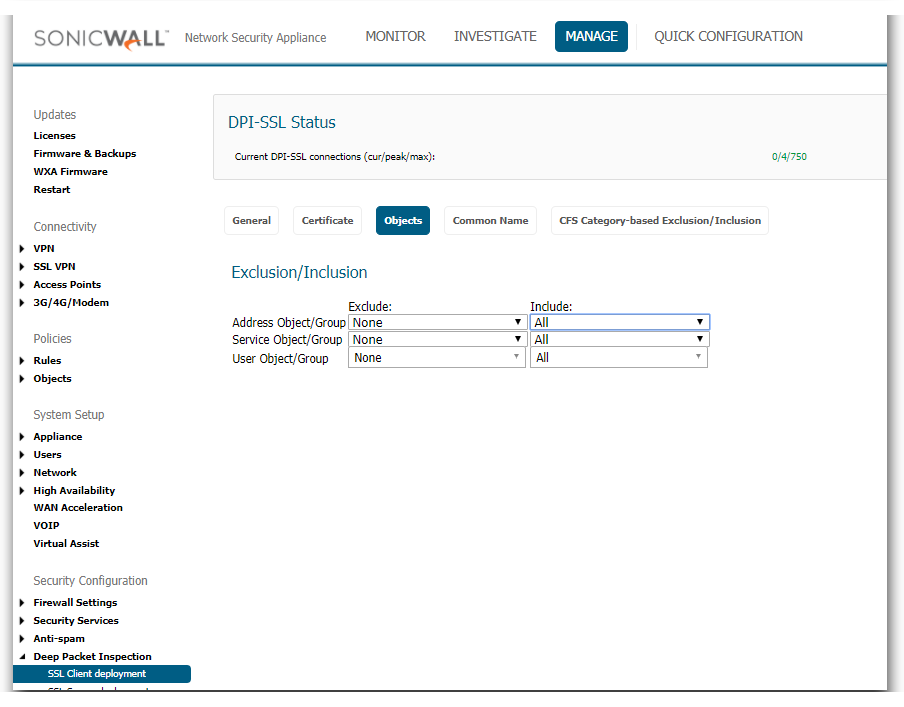Collapse the Deep Packet Inspection arrow
The height and width of the screenshot is (707, 904).
pos(22,656)
